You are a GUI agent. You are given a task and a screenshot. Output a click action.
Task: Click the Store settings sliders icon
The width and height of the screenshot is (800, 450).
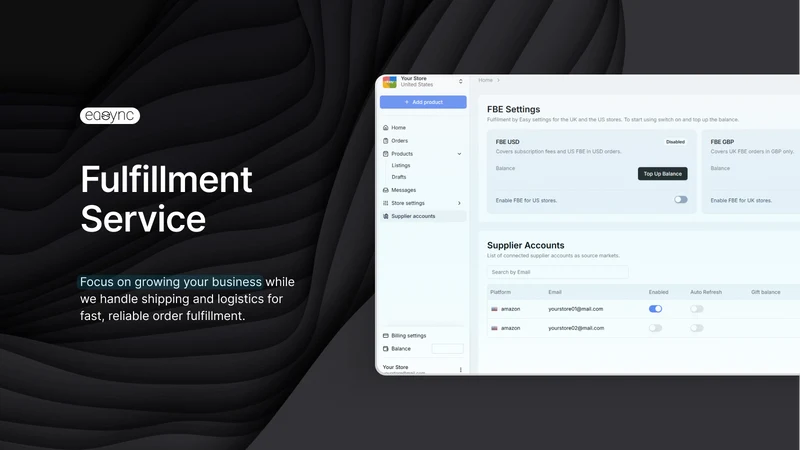click(386, 203)
